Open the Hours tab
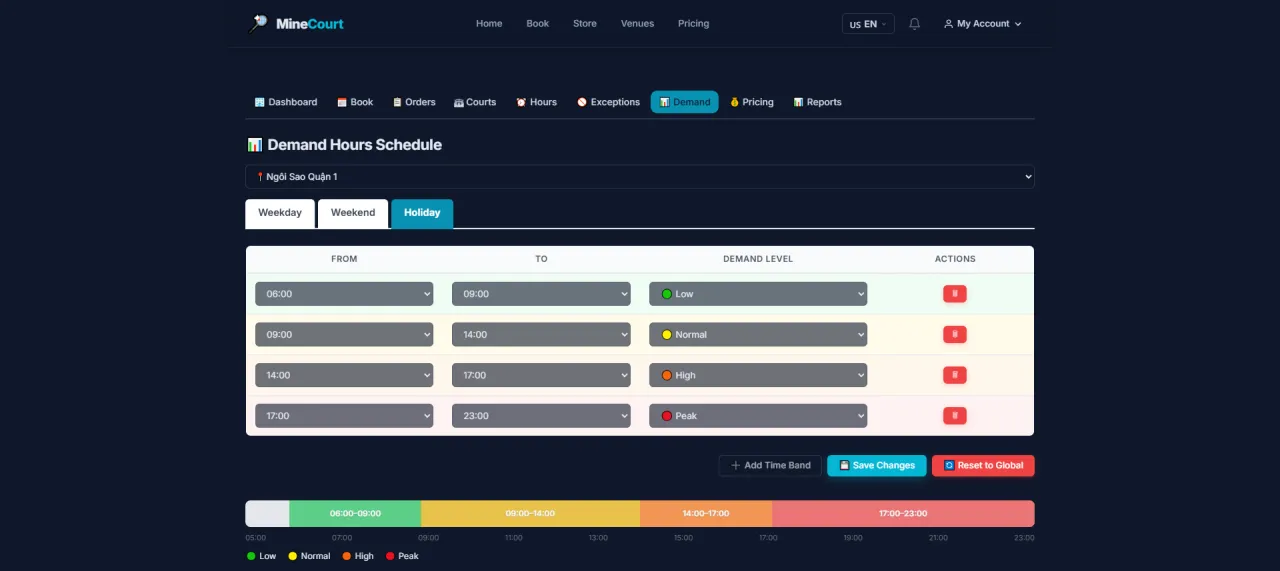The height and width of the screenshot is (571, 1280). [x=537, y=102]
